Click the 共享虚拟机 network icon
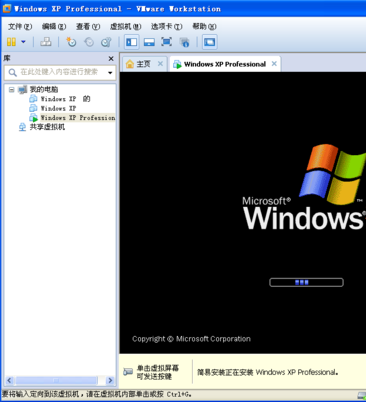 click(x=22, y=127)
